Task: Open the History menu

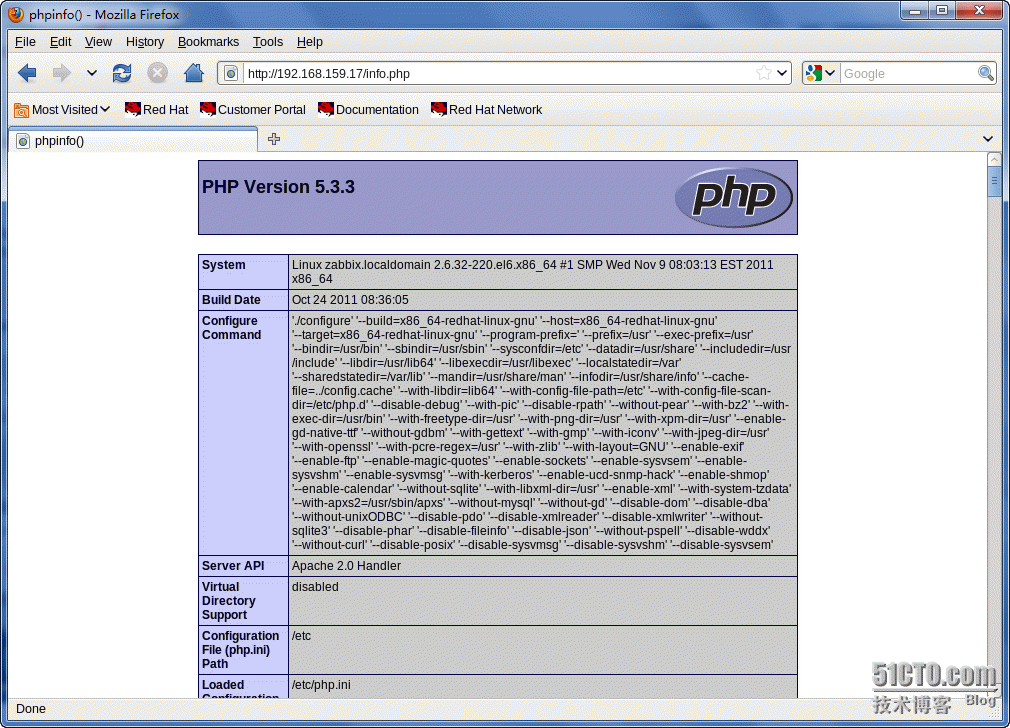Action: 145,42
